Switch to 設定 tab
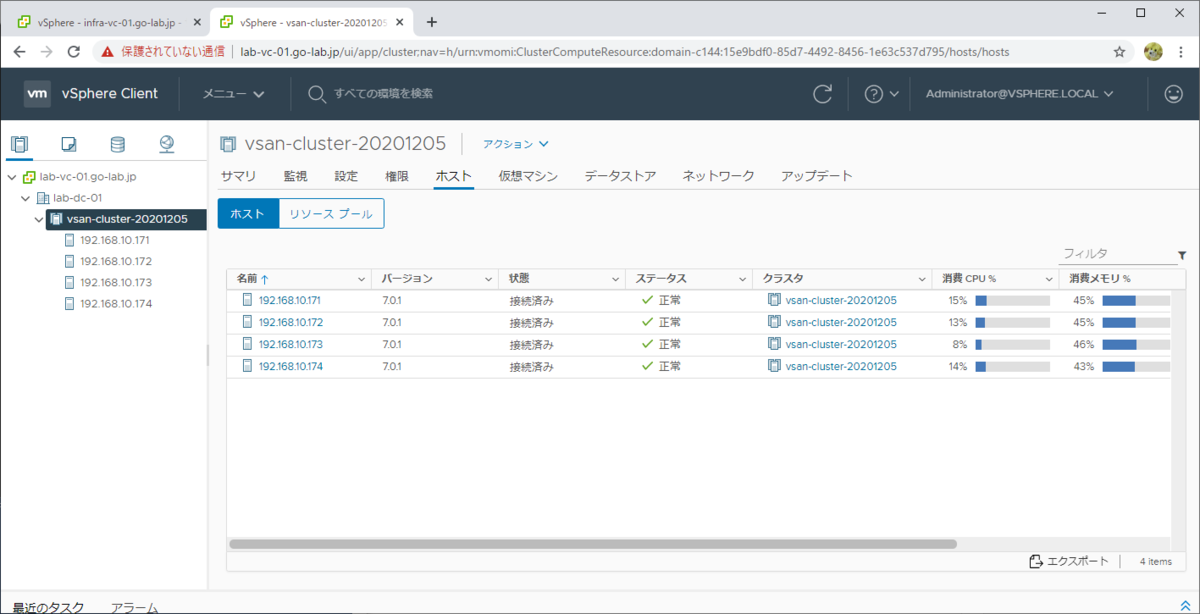The image size is (1200, 614). click(346, 176)
